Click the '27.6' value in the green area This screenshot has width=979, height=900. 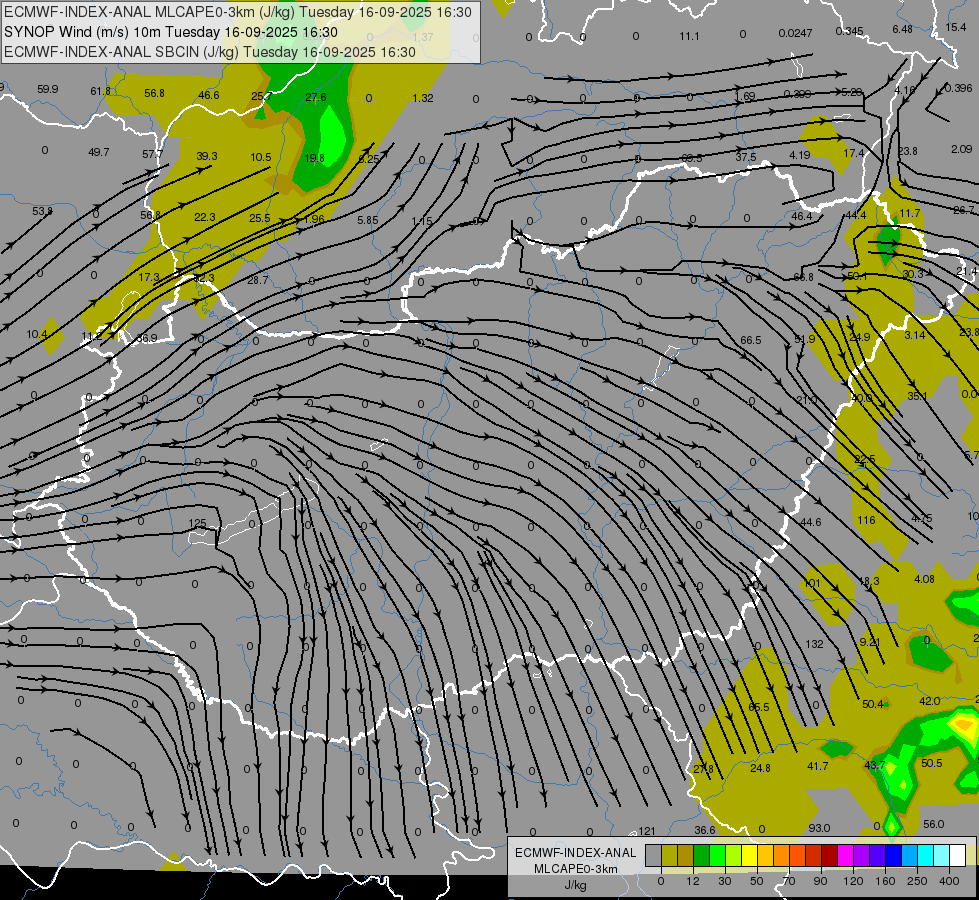(316, 97)
